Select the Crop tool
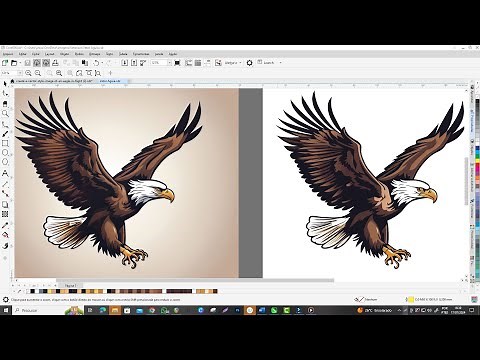Viewport: 480px width, 360px height. click(x=5, y=104)
